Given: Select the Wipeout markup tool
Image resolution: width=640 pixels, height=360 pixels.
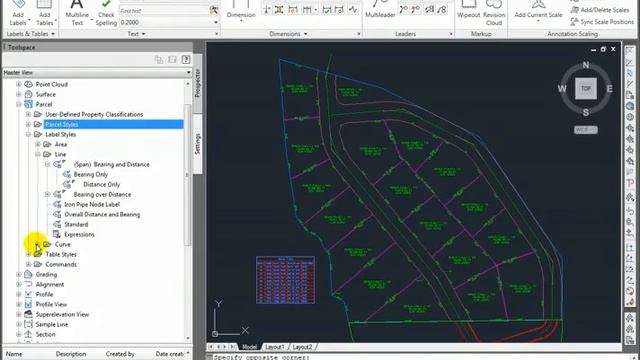Looking at the screenshot, I should (468, 10).
